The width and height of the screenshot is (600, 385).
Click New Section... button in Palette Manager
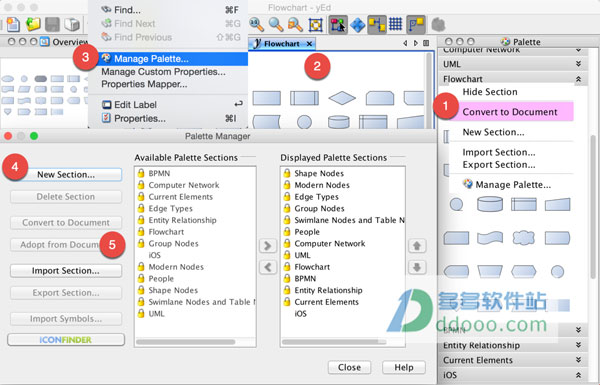66,175
